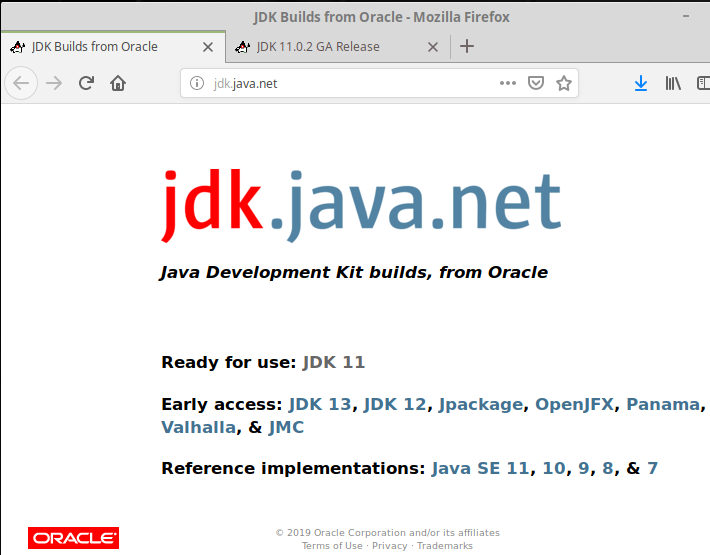Click the Java favicon on first tab

pyautogui.click(x=18, y=47)
